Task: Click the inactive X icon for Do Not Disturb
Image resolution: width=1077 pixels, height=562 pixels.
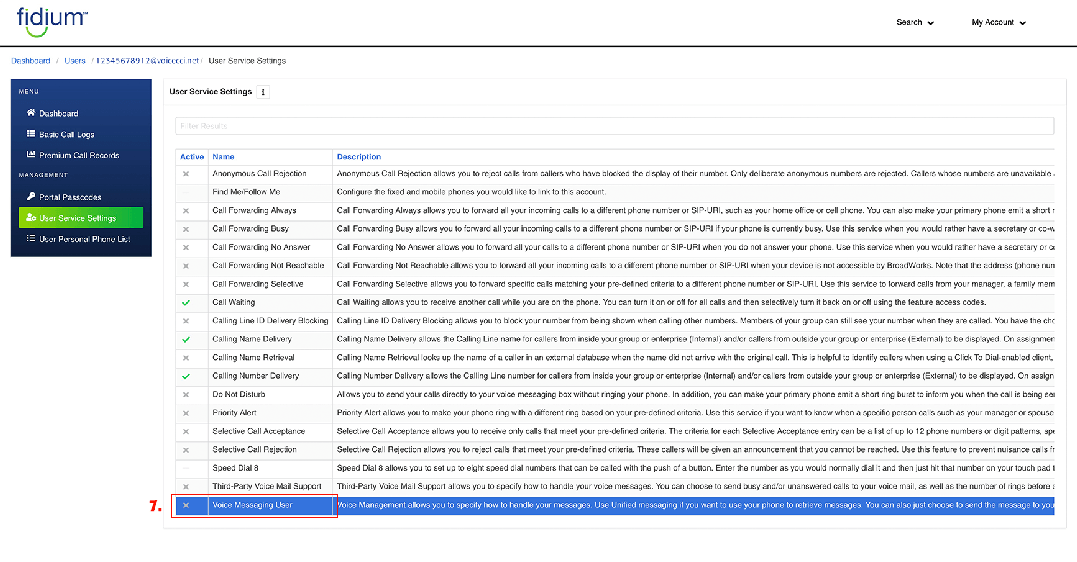Action: click(x=185, y=394)
